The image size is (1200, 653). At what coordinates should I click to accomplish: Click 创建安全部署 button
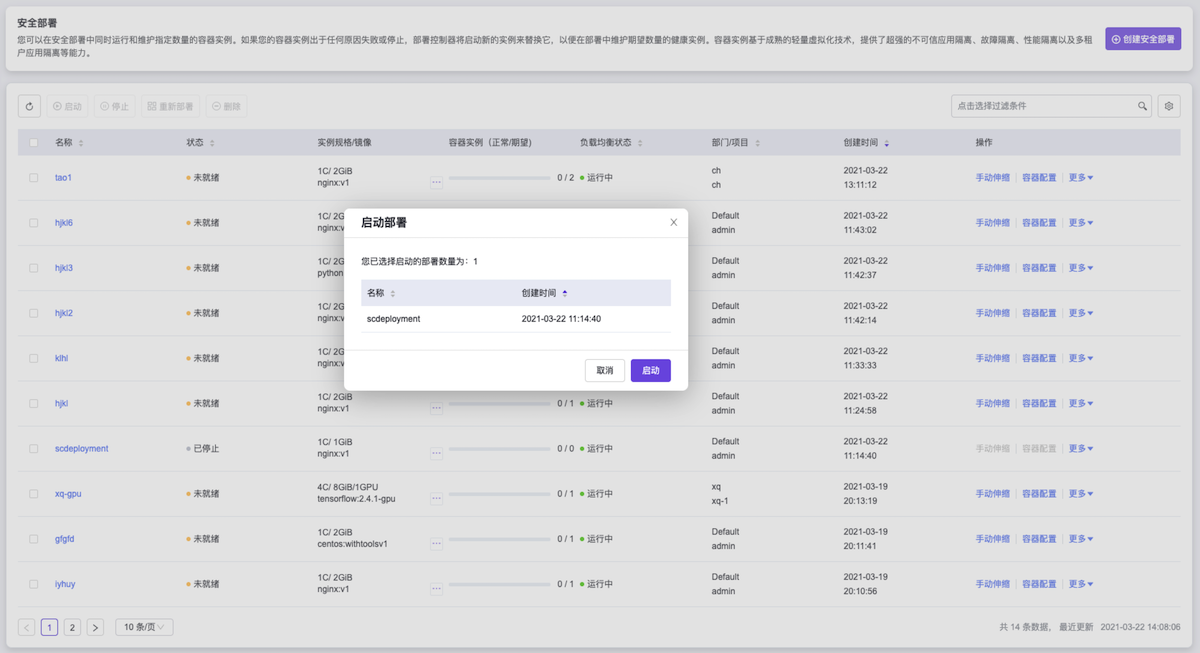[x=1143, y=39]
